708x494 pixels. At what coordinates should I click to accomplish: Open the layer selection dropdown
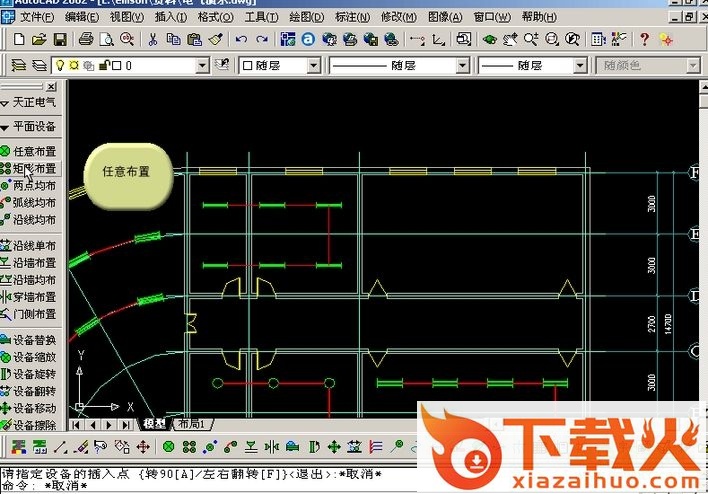pos(203,66)
